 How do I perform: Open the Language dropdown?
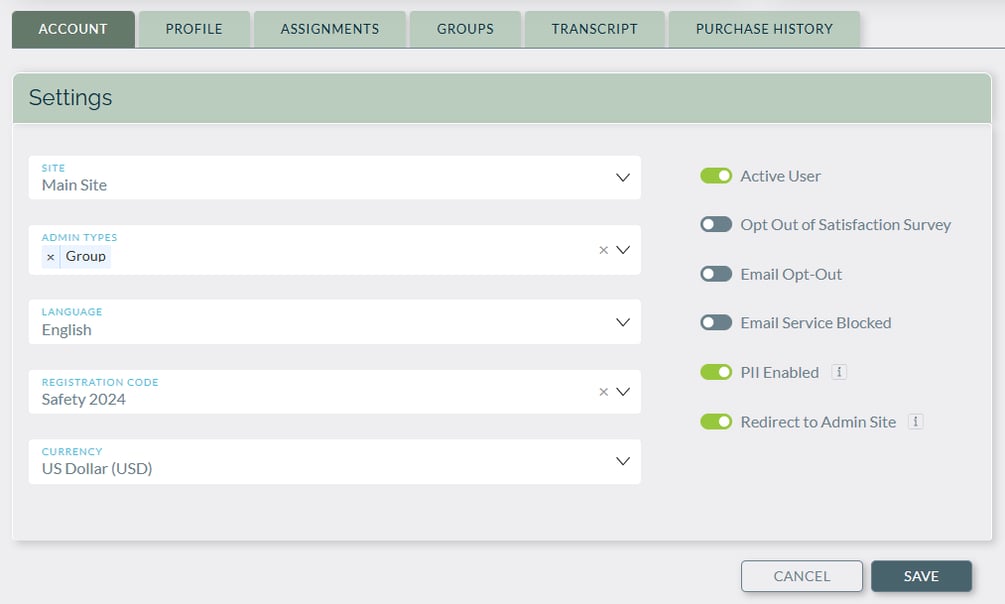(624, 321)
